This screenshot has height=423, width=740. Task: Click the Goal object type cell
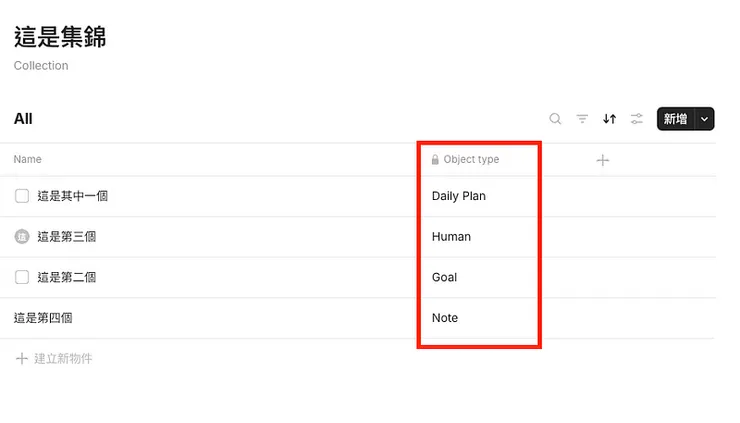tap(445, 277)
